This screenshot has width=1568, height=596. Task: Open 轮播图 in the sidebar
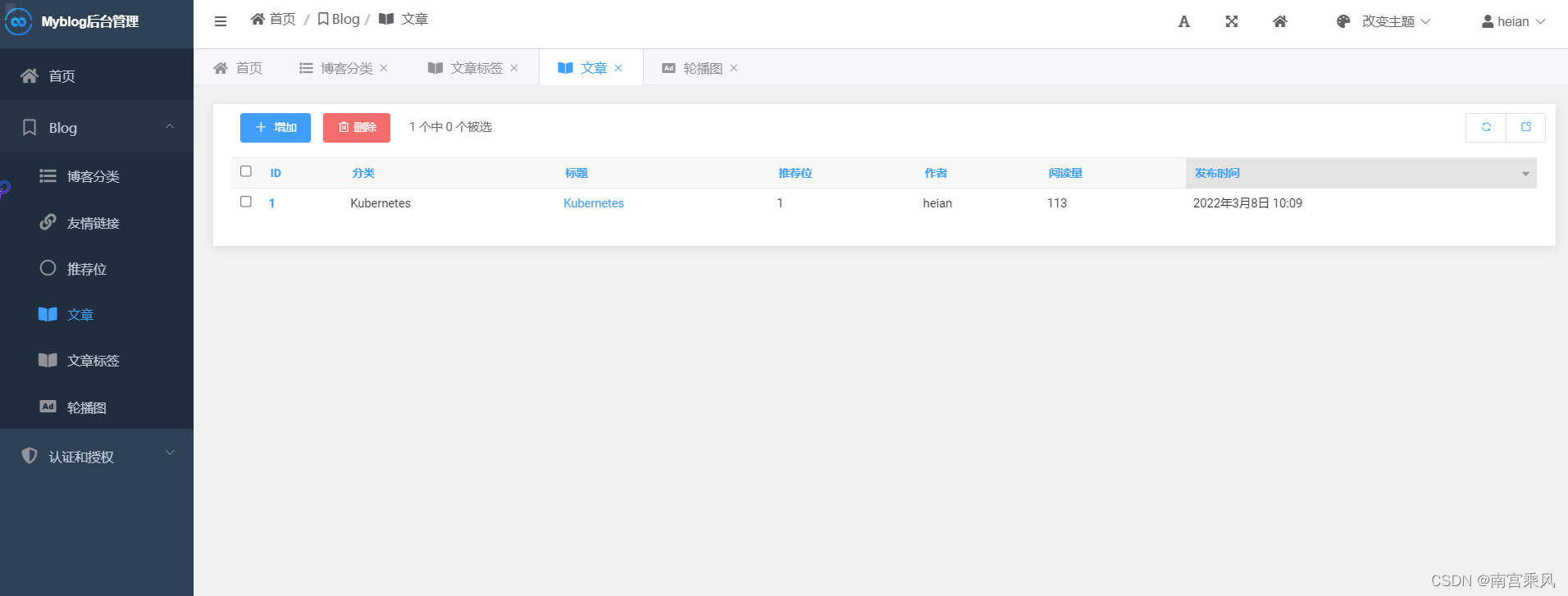click(x=97, y=407)
